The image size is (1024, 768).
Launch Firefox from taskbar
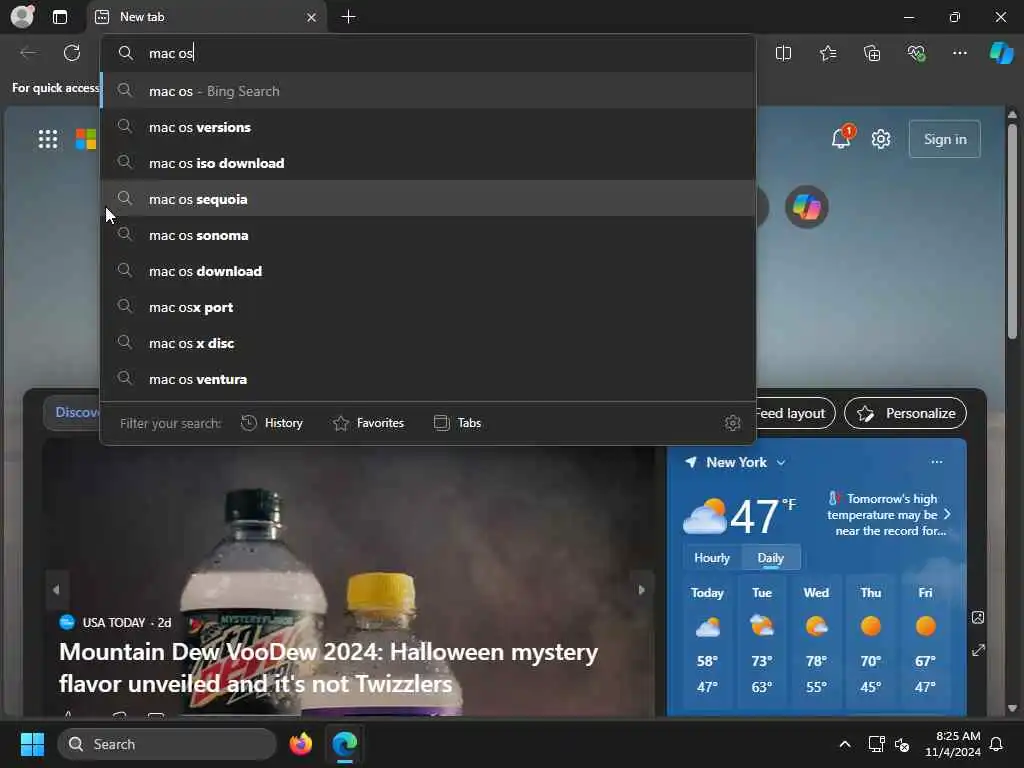point(300,744)
